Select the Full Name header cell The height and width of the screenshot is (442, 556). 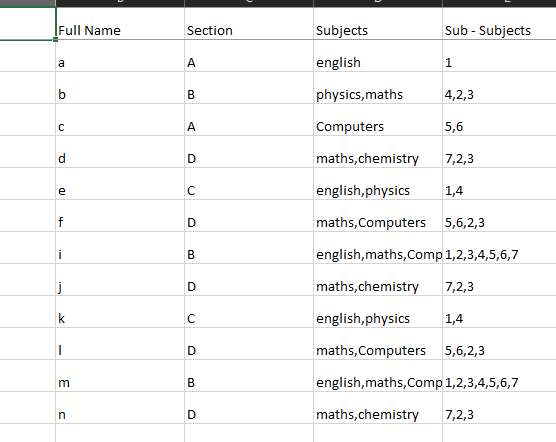pos(120,23)
